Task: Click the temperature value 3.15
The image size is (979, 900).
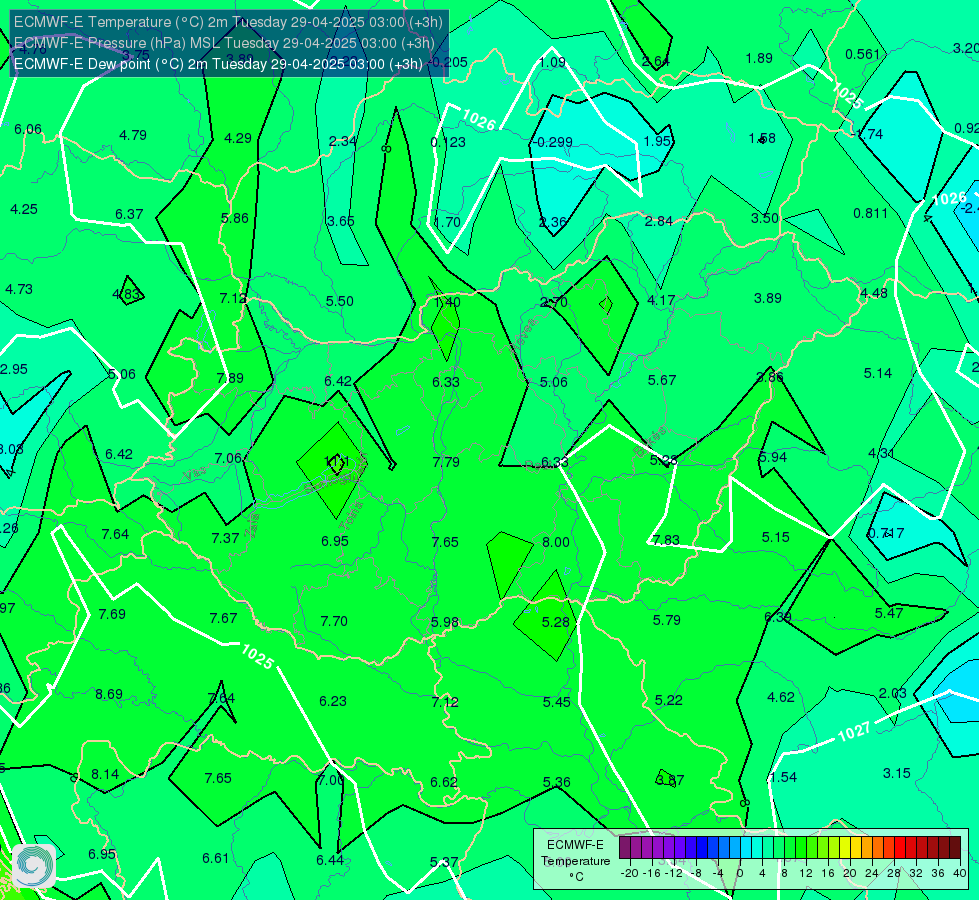Action: [897, 773]
